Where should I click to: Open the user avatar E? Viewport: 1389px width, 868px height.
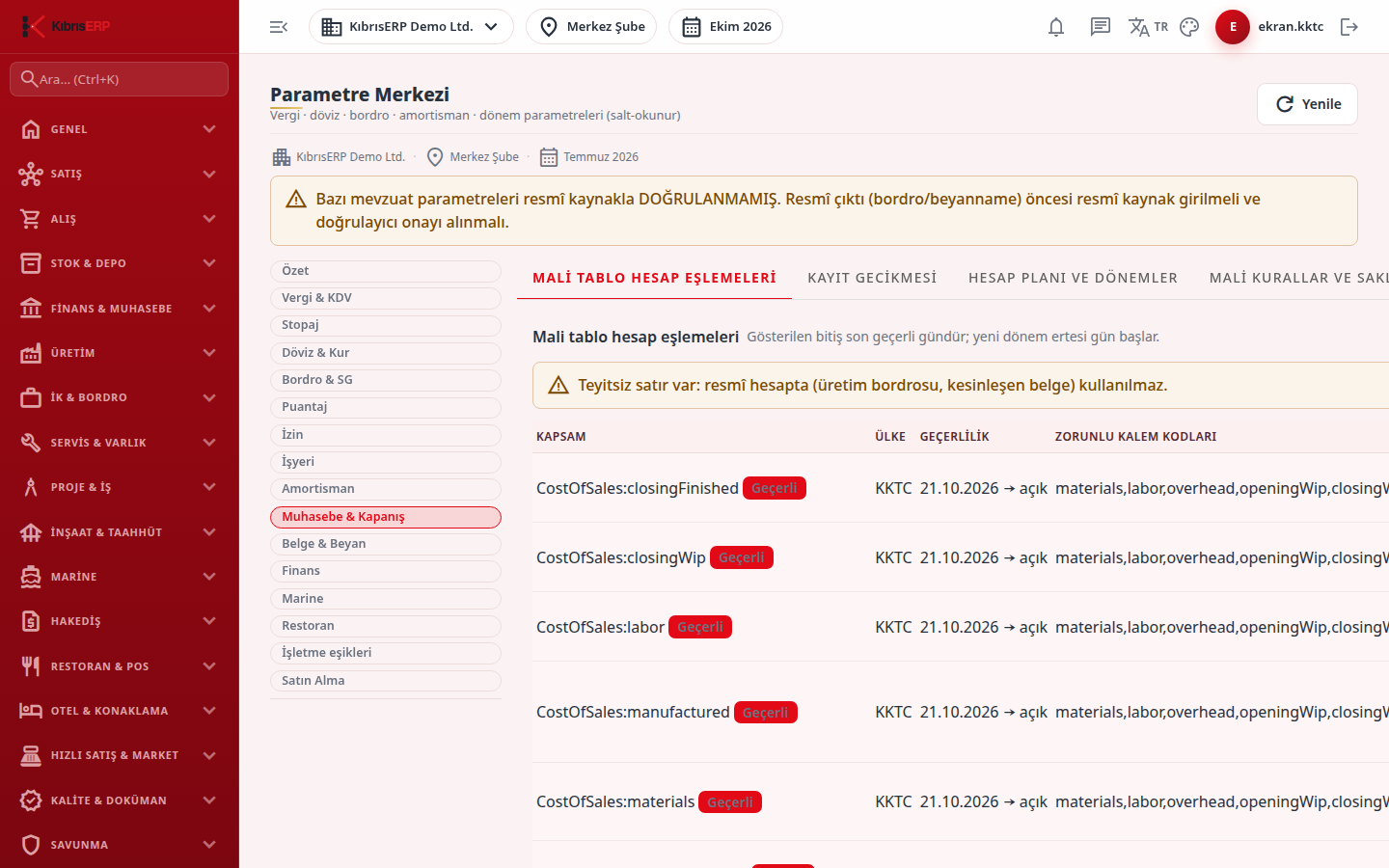point(1233,27)
